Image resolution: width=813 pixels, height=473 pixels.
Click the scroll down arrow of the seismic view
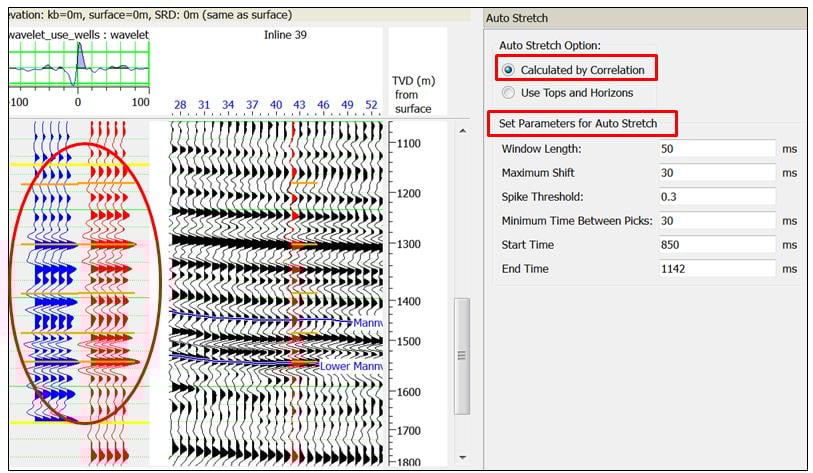[x=462, y=457]
